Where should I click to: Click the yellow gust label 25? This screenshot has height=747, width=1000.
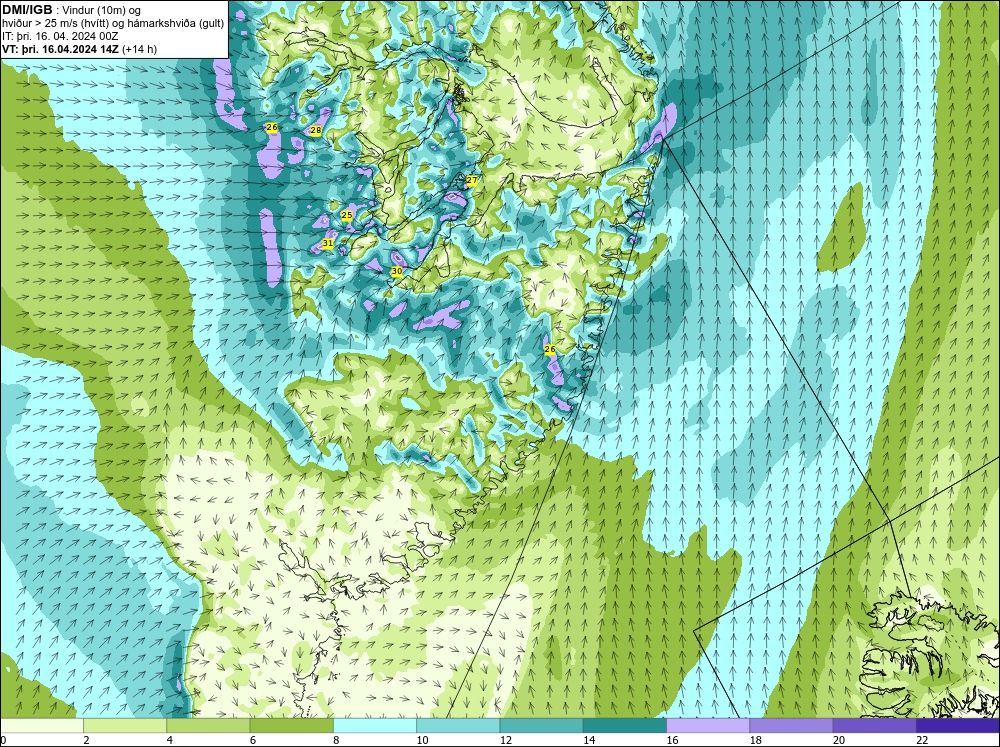347,216
